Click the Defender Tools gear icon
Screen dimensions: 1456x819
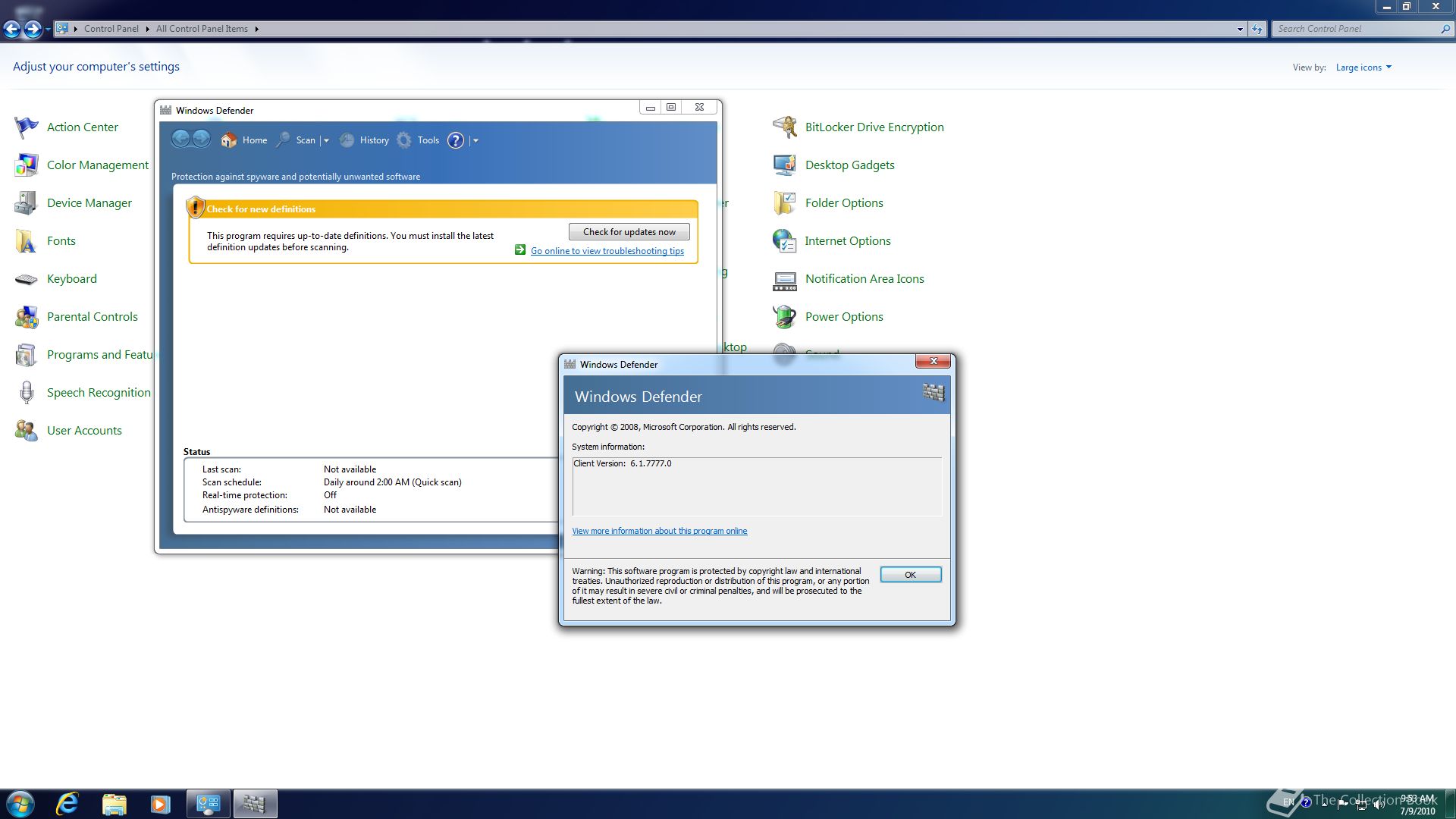point(404,140)
